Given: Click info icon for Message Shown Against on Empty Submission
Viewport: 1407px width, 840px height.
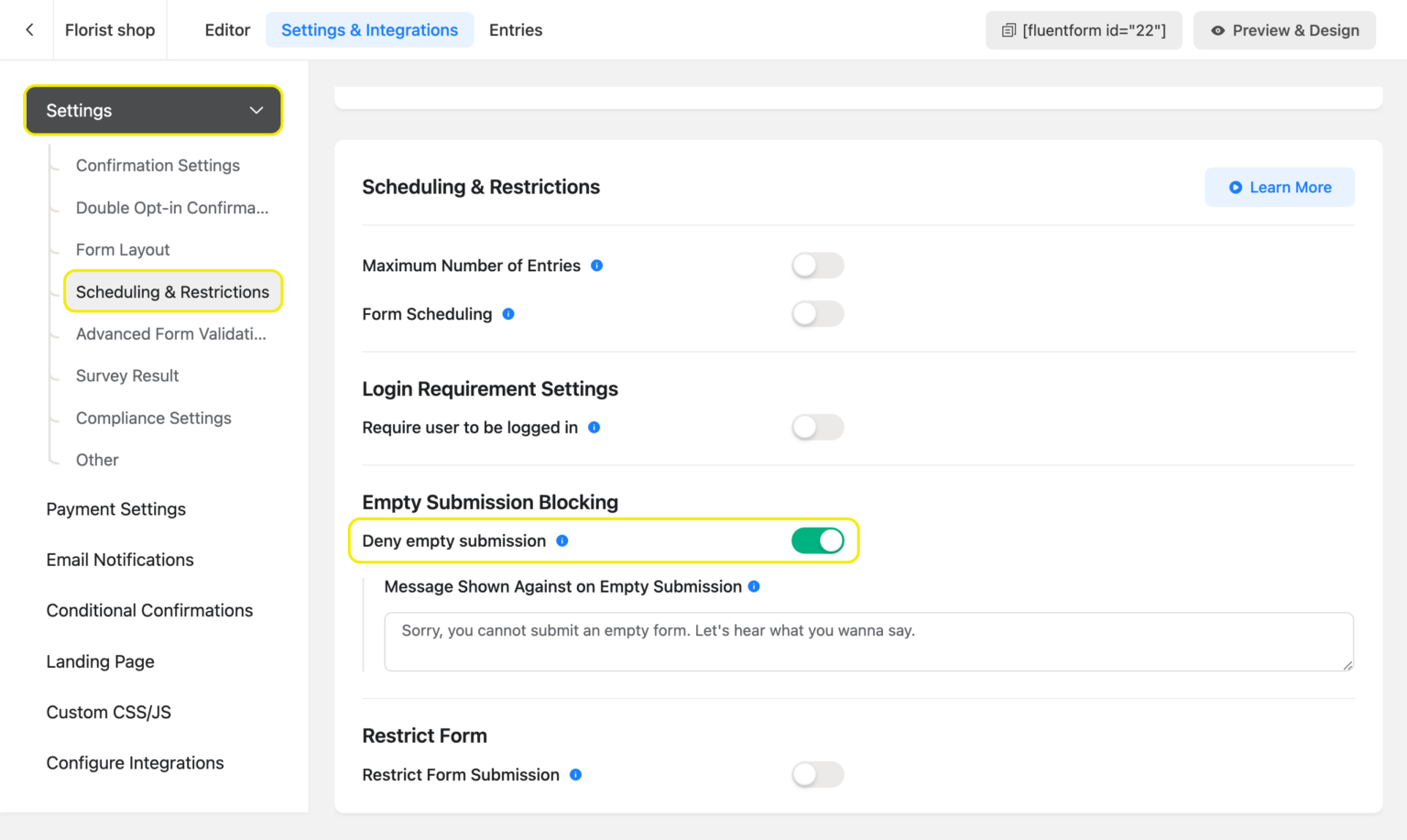Looking at the screenshot, I should pyautogui.click(x=754, y=586).
